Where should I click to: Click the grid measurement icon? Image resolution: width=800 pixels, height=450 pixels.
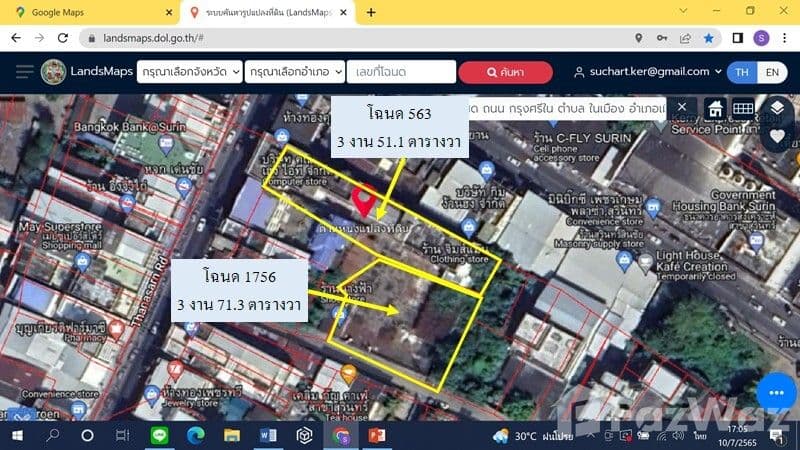tap(743, 108)
